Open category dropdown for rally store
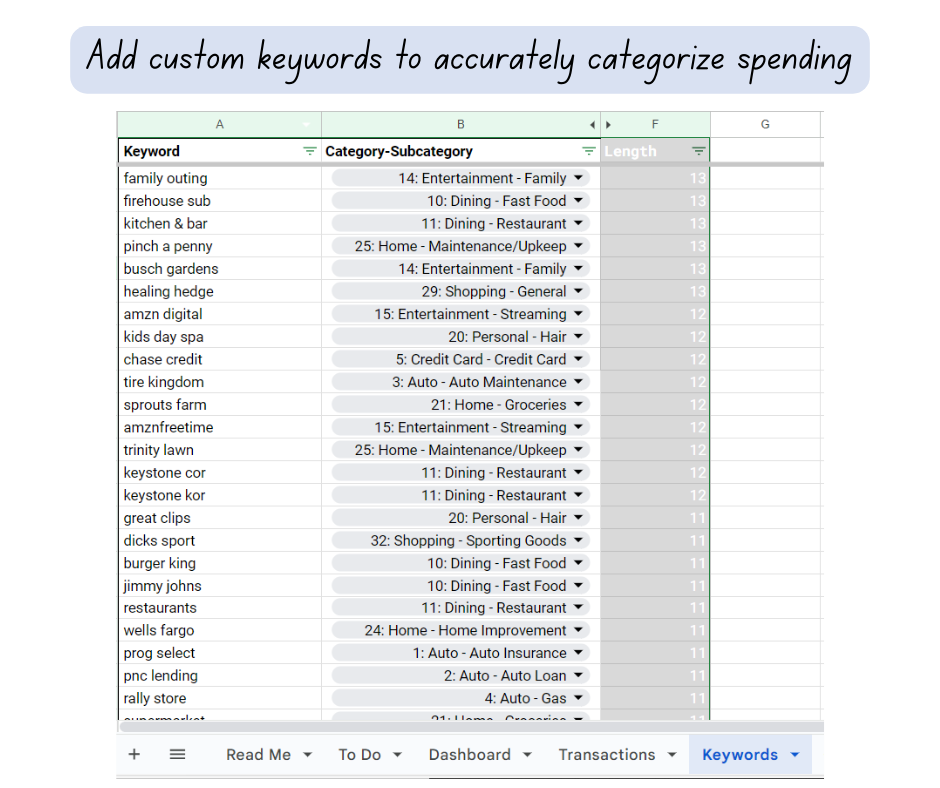Viewport: 940px width, 788px height. pyautogui.click(x=579, y=698)
